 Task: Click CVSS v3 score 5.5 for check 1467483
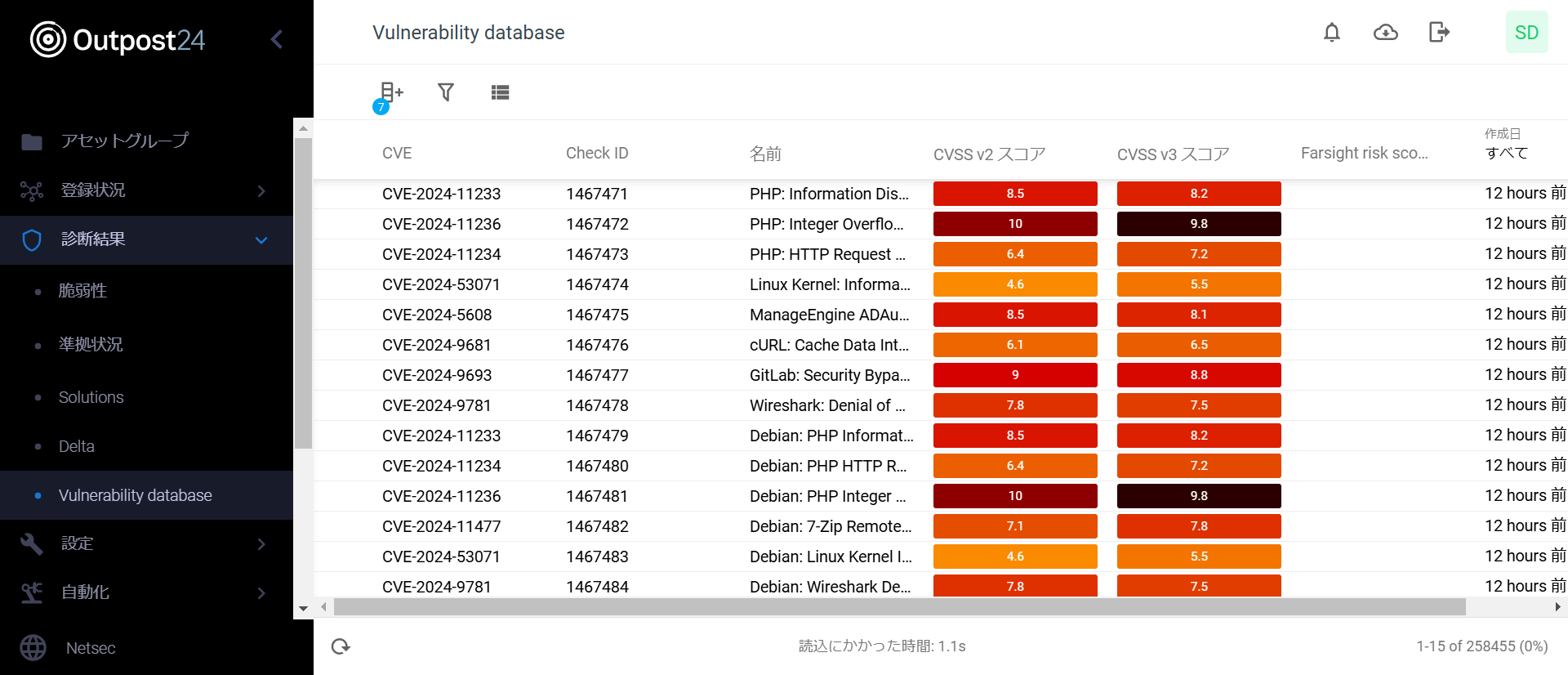click(x=1199, y=557)
